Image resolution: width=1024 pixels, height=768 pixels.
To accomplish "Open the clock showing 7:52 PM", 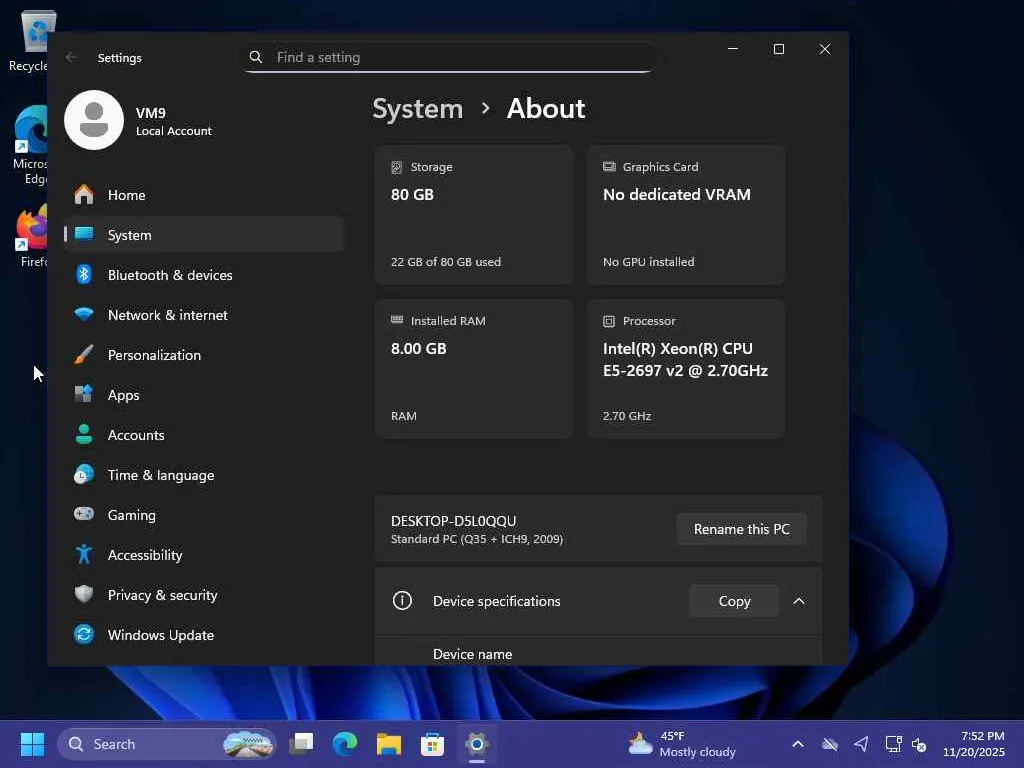I will [x=973, y=744].
